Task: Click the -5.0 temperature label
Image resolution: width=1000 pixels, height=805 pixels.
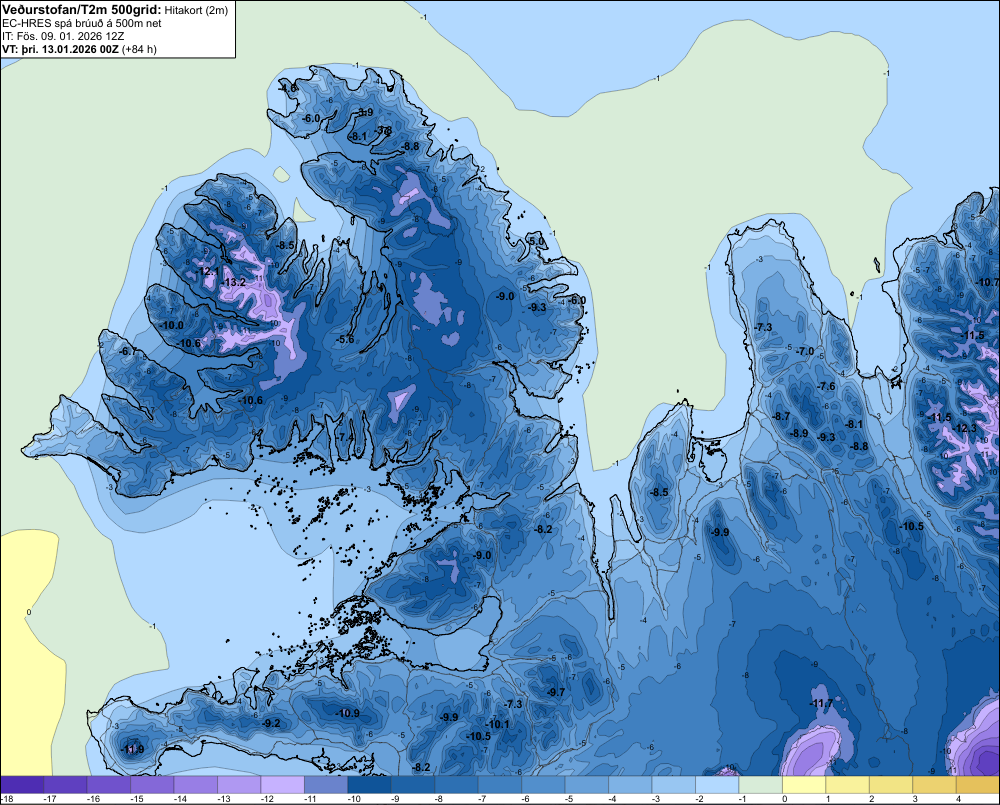Action: (x=536, y=241)
